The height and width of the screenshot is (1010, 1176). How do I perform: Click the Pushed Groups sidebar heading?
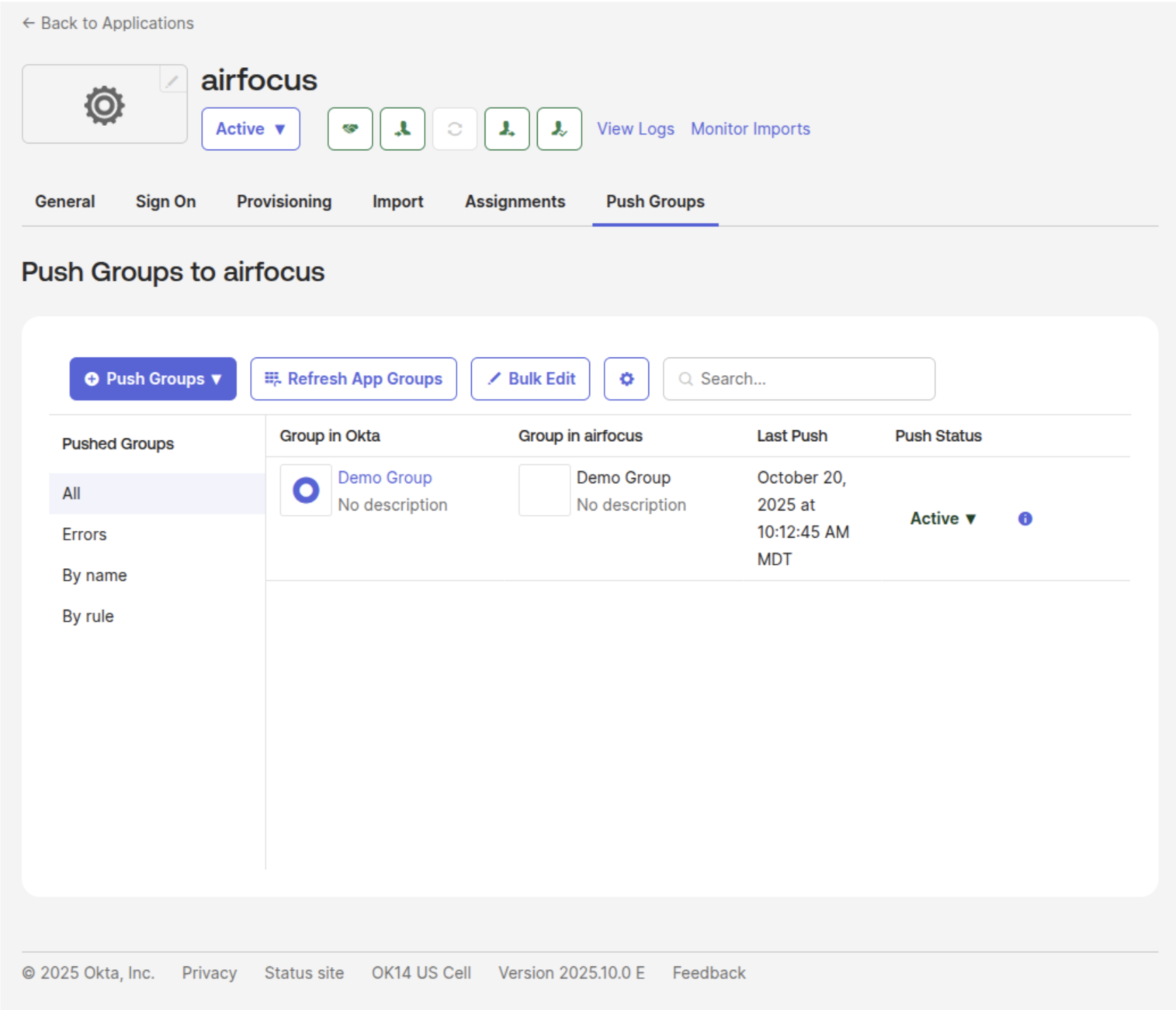coord(118,444)
